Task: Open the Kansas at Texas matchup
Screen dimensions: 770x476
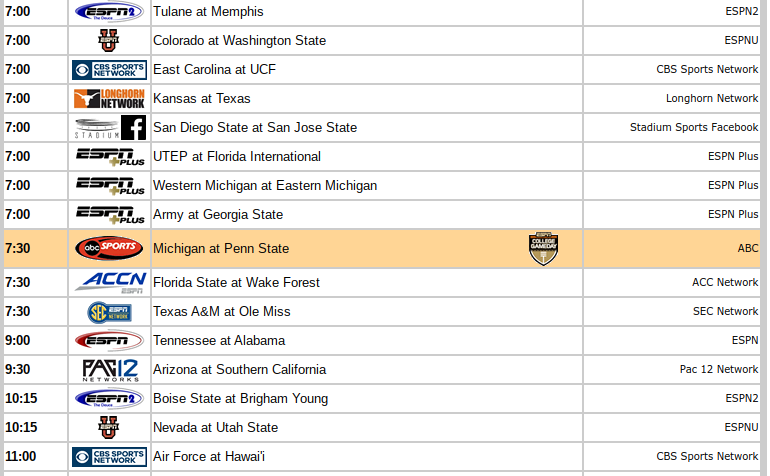Action: 201,99
